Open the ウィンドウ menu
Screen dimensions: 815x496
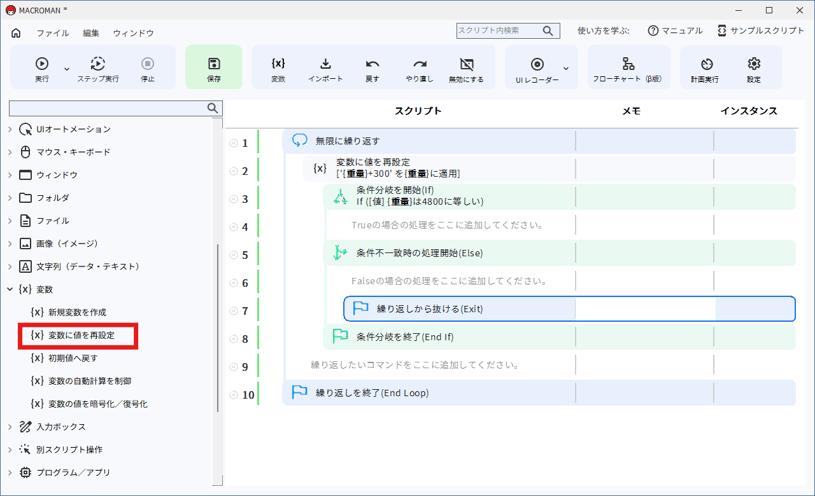tap(133, 33)
